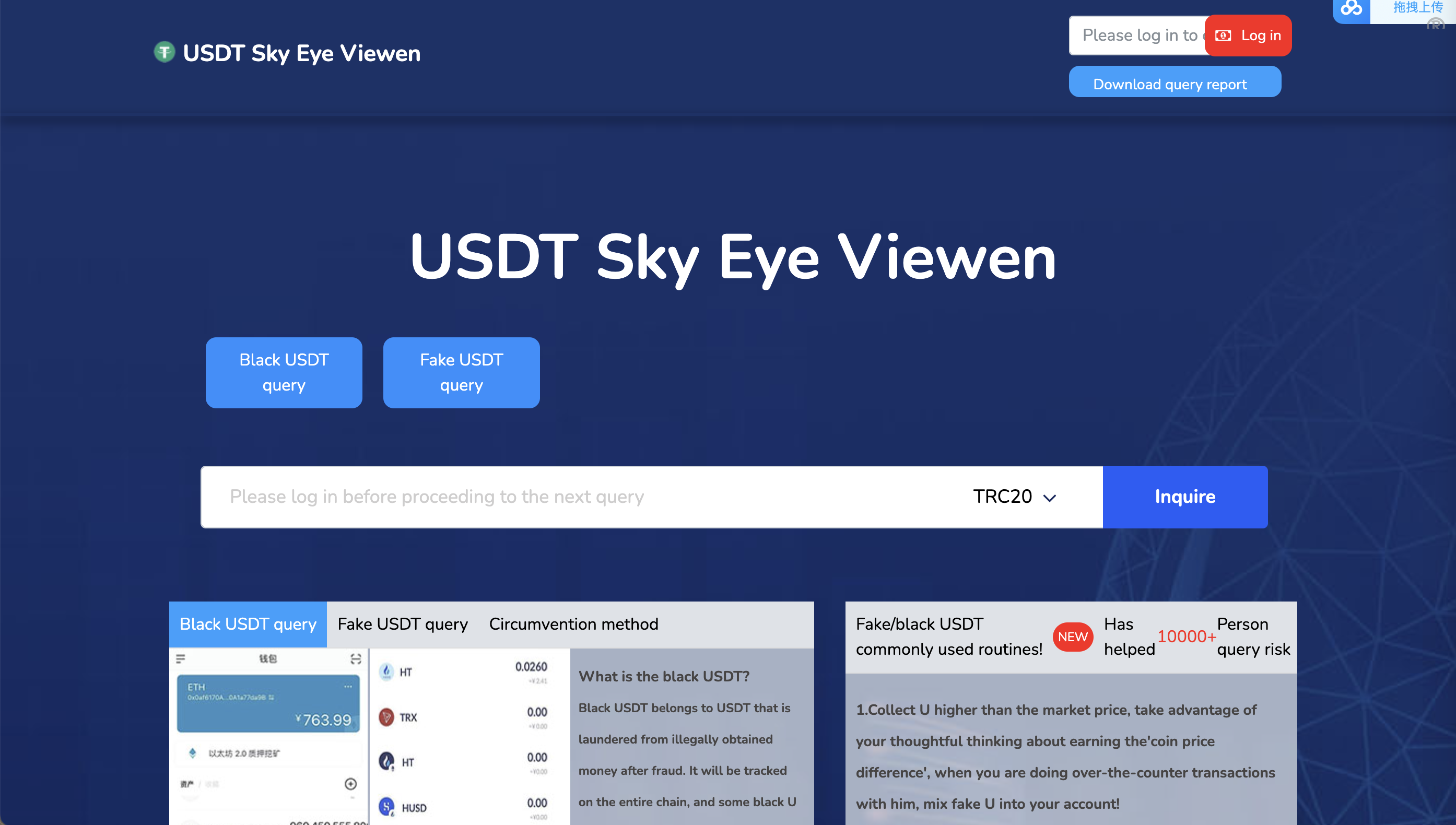Click the scan icon in wallet header

coord(355,658)
